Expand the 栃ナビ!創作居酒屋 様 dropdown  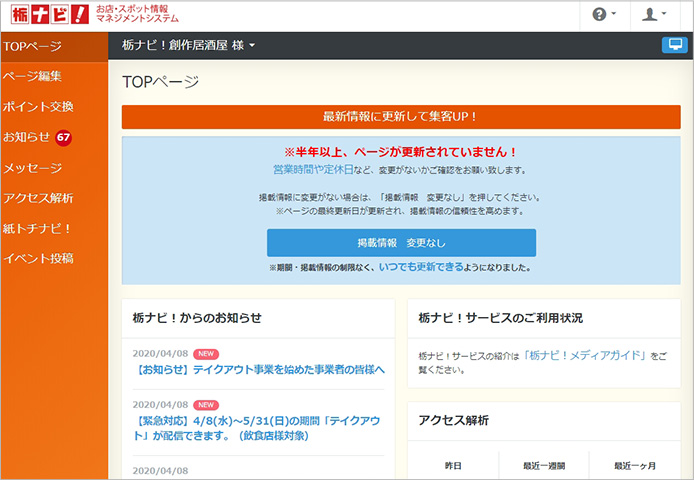[189, 45]
